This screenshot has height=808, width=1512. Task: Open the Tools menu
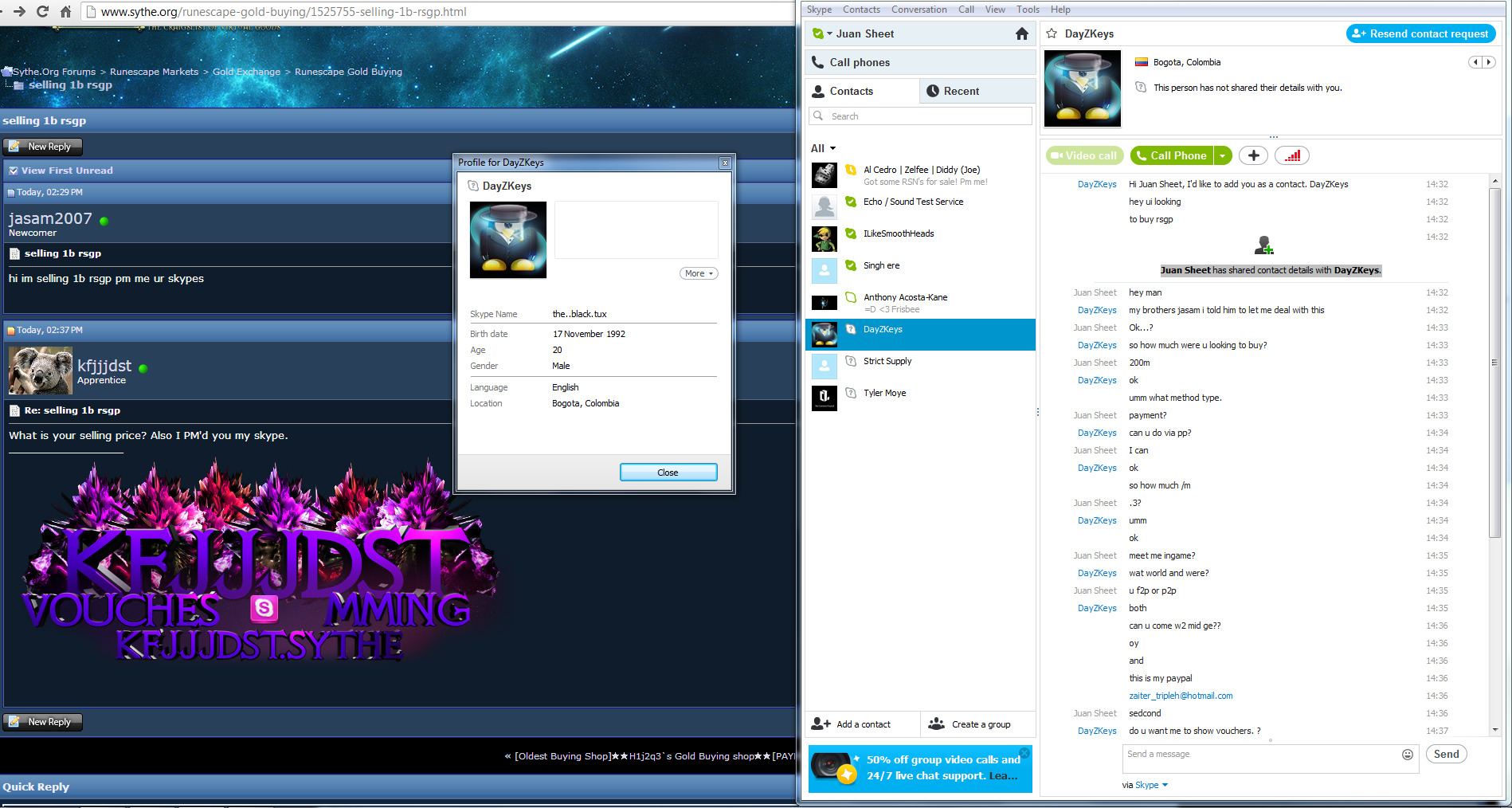[x=1028, y=10]
